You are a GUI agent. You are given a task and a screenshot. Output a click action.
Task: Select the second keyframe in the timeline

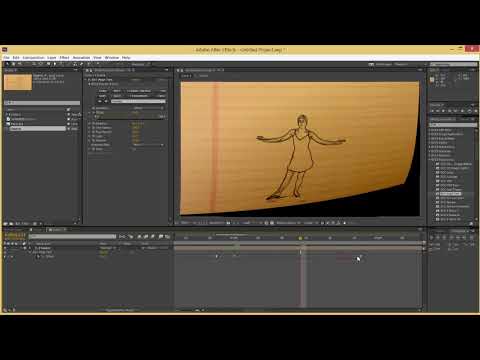[235, 256]
